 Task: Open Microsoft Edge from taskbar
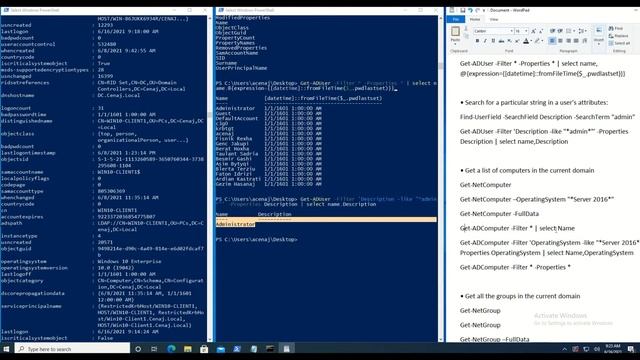coord(171,349)
